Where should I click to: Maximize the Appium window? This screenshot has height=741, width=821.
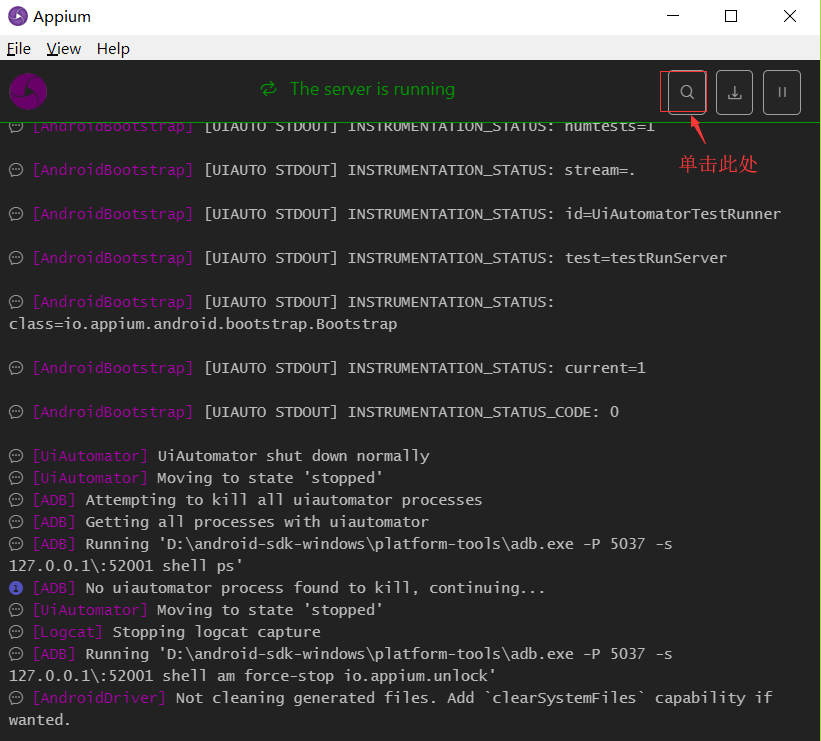731,16
